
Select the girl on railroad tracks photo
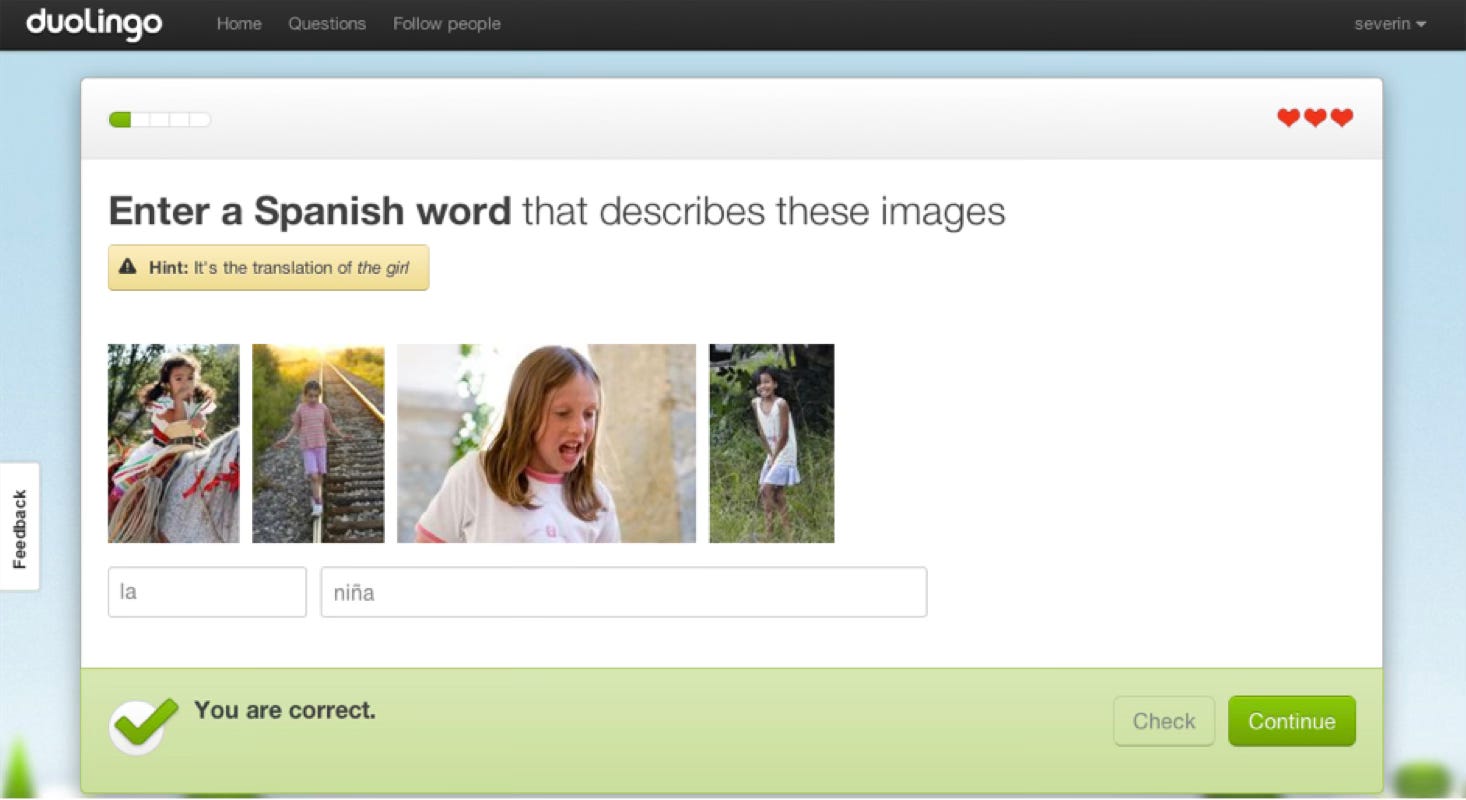pos(318,443)
